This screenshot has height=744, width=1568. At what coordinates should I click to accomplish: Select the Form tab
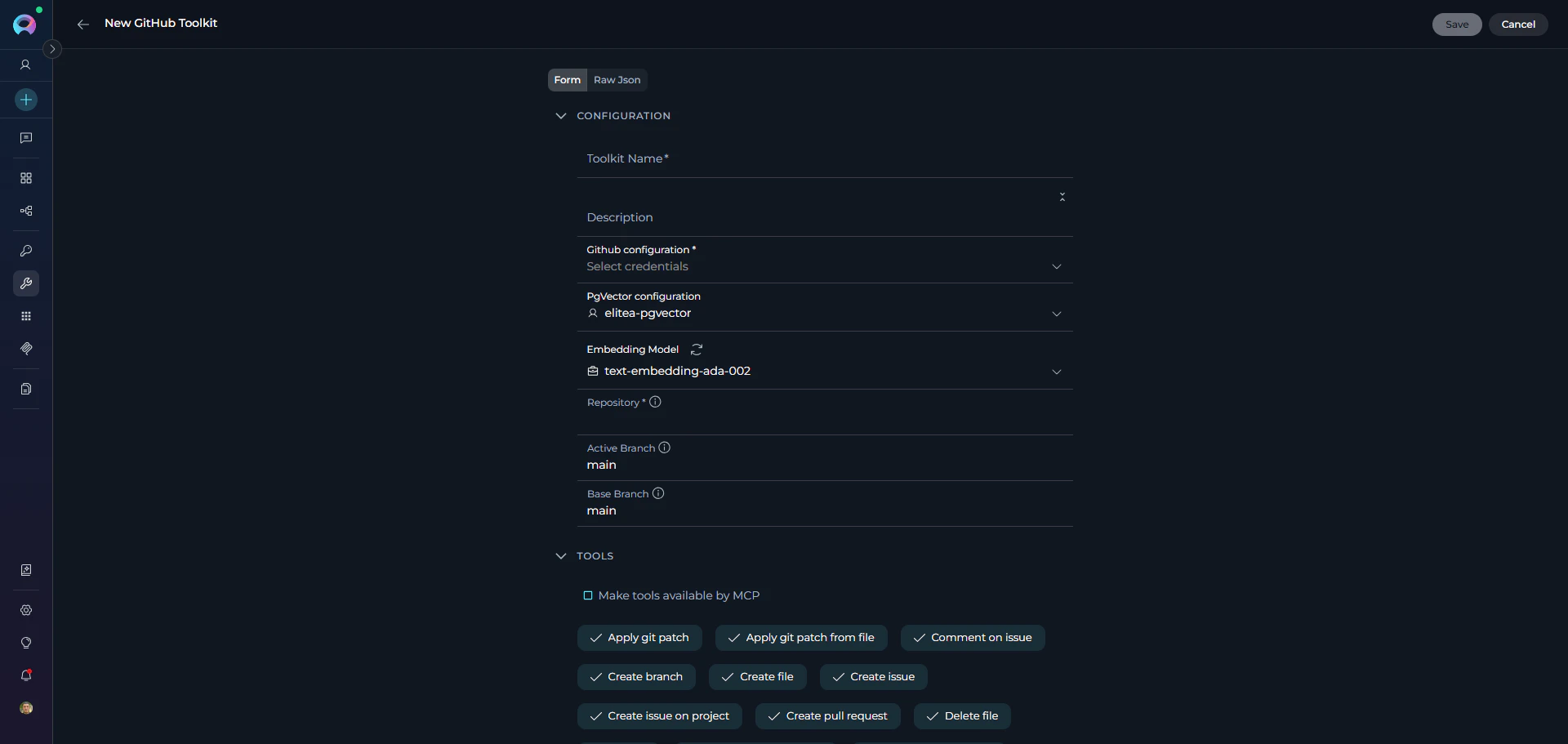point(567,79)
